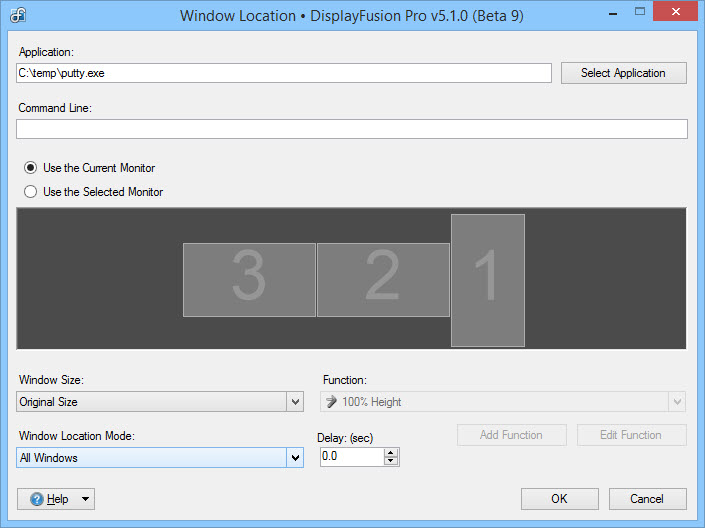The width and height of the screenshot is (705, 528).
Task: Open the Window Location Mode dropdown
Action: [x=160, y=457]
